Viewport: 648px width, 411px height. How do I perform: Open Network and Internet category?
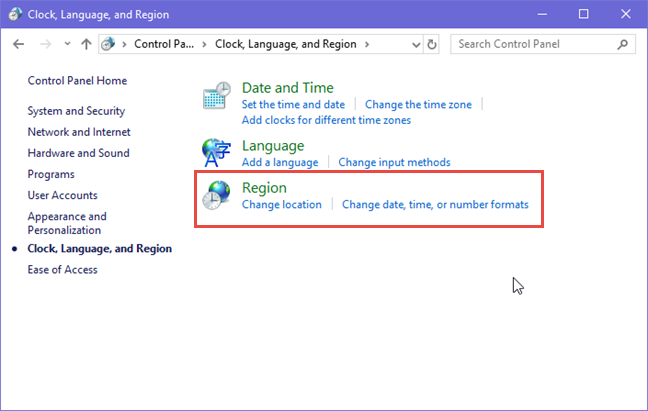[x=79, y=132]
